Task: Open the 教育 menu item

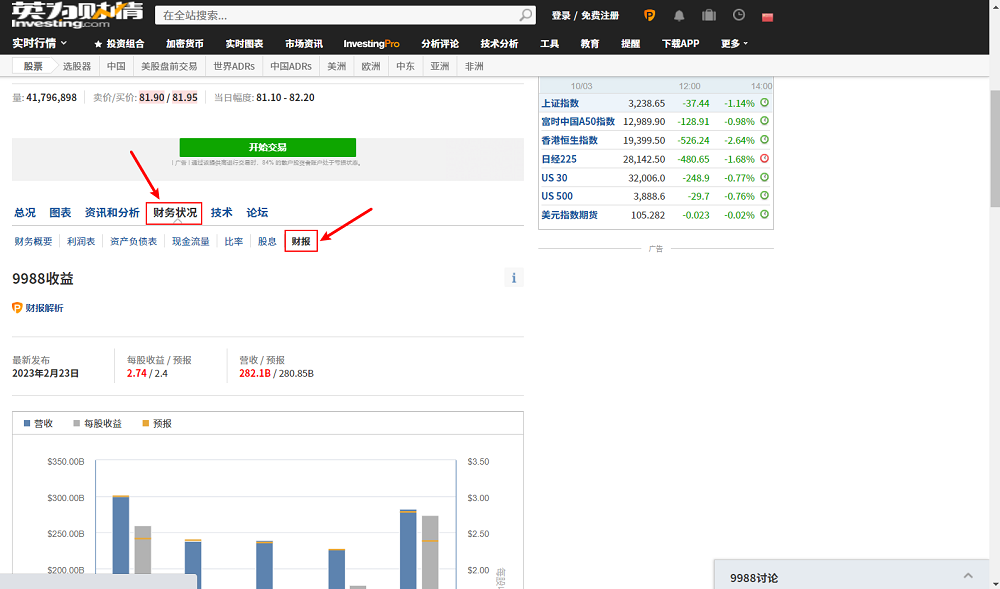Action: coord(590,43)
